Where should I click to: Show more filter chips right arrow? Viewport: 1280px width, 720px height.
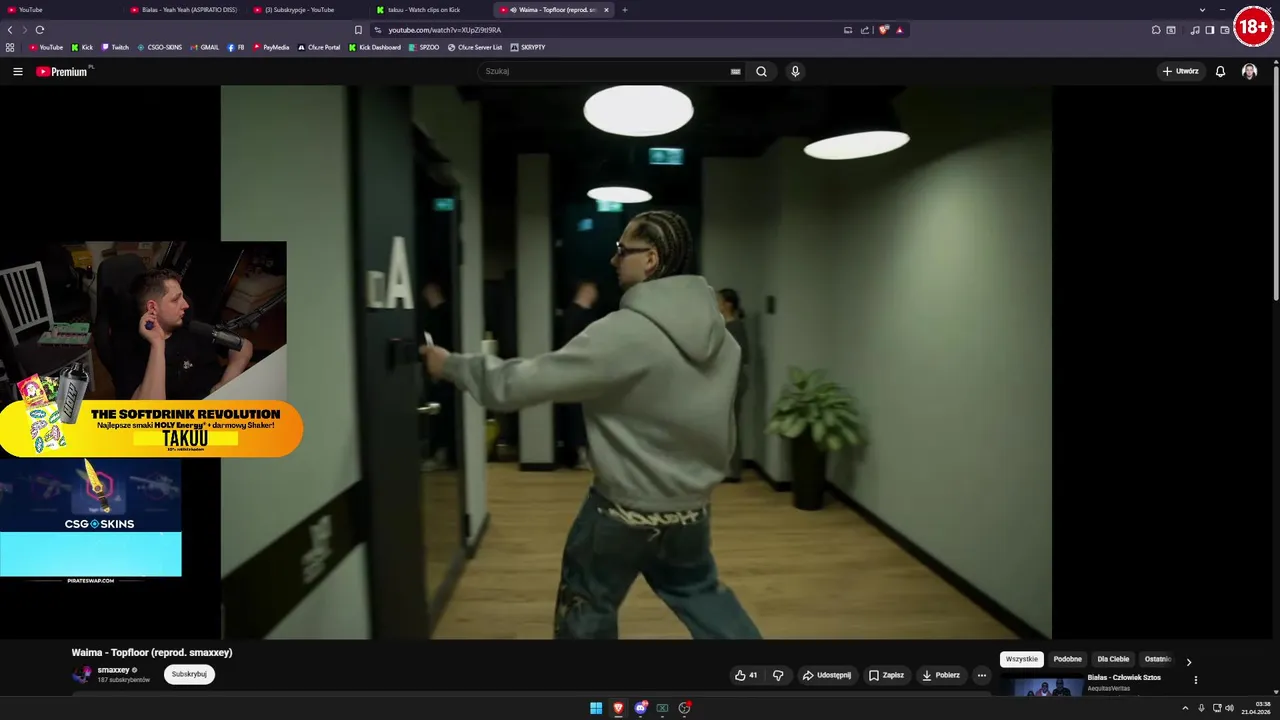(x=1189, y=662)
